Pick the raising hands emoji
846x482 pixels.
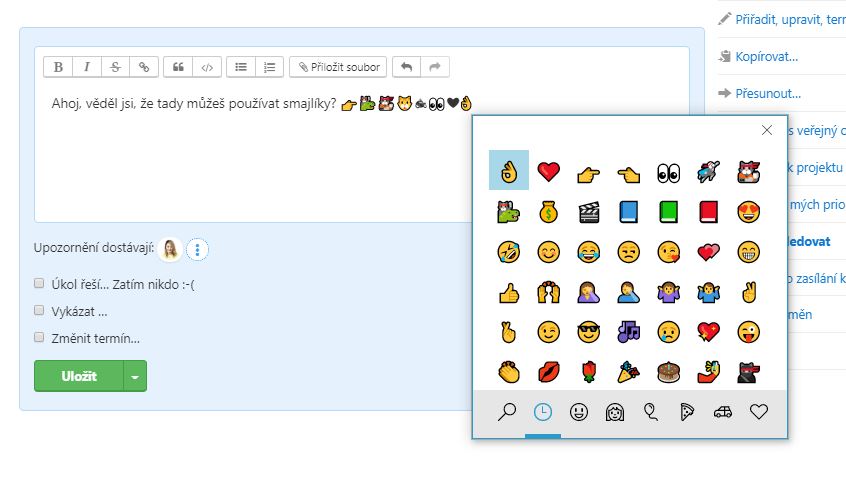click(x=549, y=293)
